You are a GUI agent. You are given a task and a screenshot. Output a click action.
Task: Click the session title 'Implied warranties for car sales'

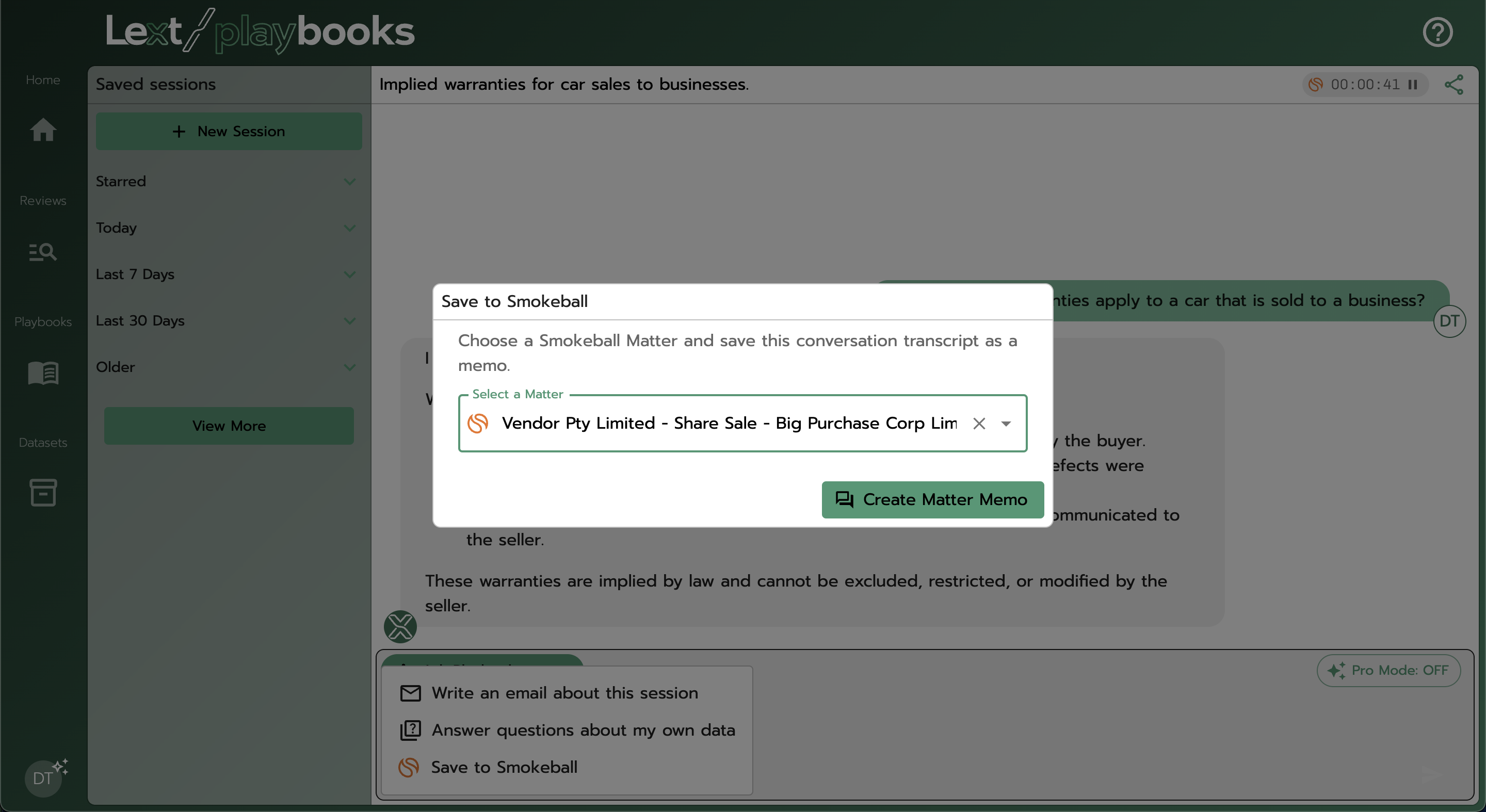[563, 84]
